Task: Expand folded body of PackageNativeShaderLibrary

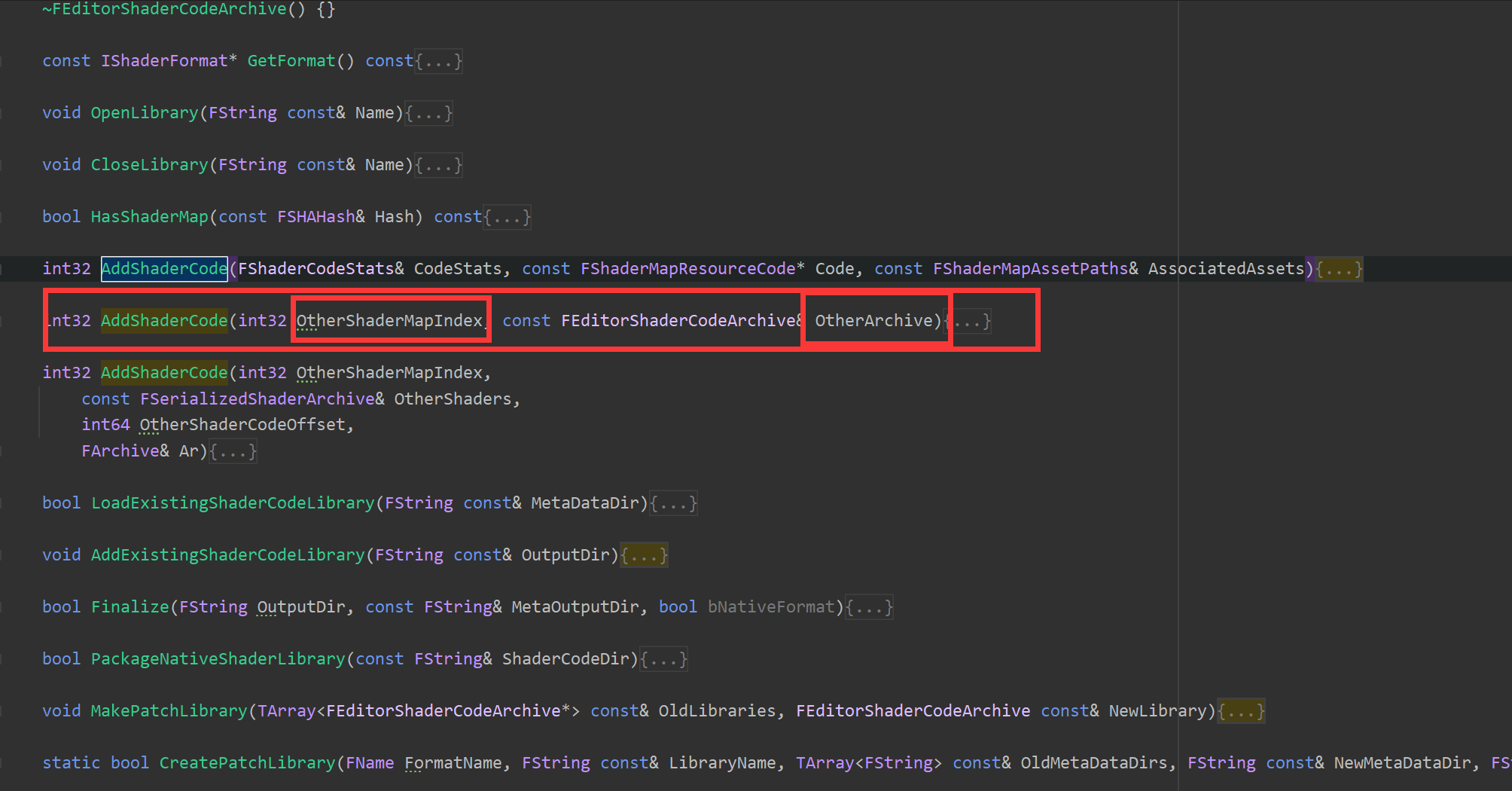Action: tap(663, 659)
